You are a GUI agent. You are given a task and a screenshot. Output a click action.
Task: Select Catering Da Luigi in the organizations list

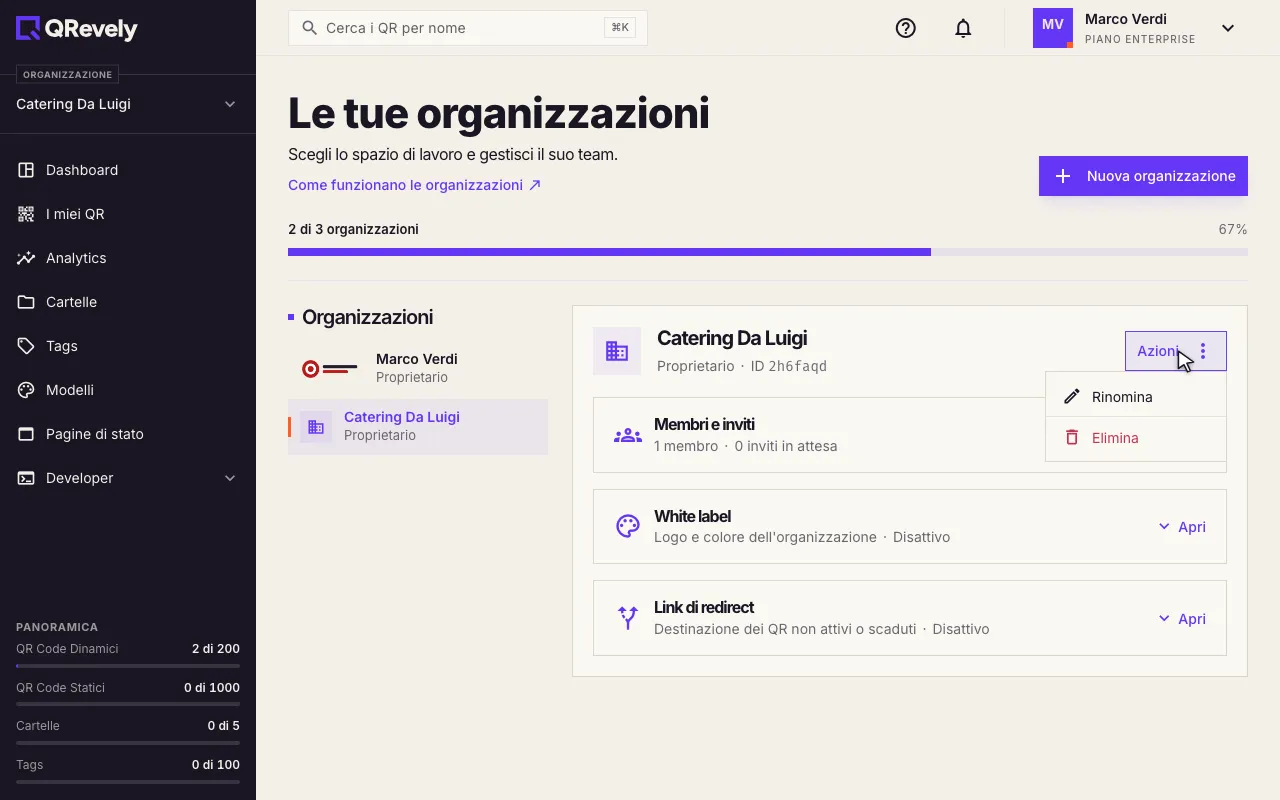click(x=418, y=427)
